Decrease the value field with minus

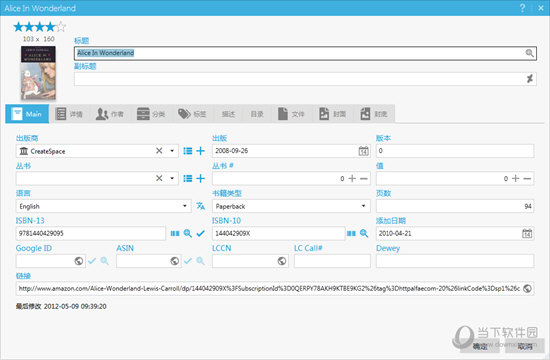pos(527,179)
